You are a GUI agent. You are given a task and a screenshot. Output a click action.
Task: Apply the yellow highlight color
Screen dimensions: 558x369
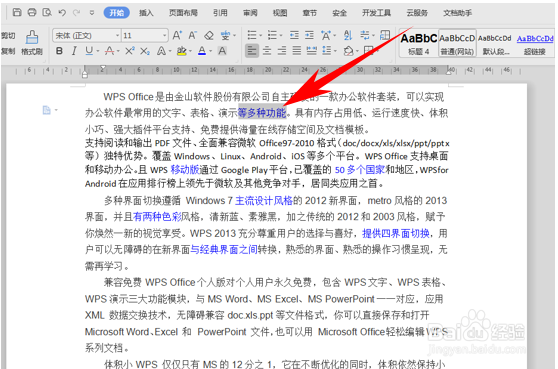(x=181, y=51)
